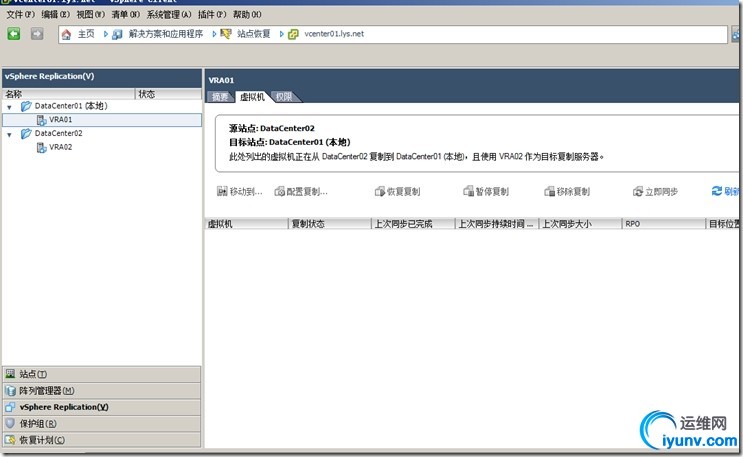Sort by 状态 column header

click(x=169, y=94)
